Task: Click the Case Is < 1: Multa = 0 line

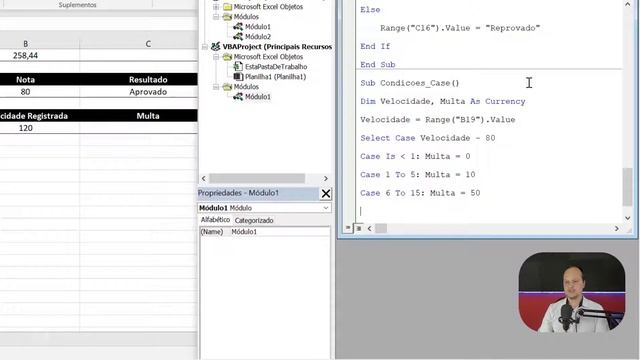Action: tap(415, 156)
